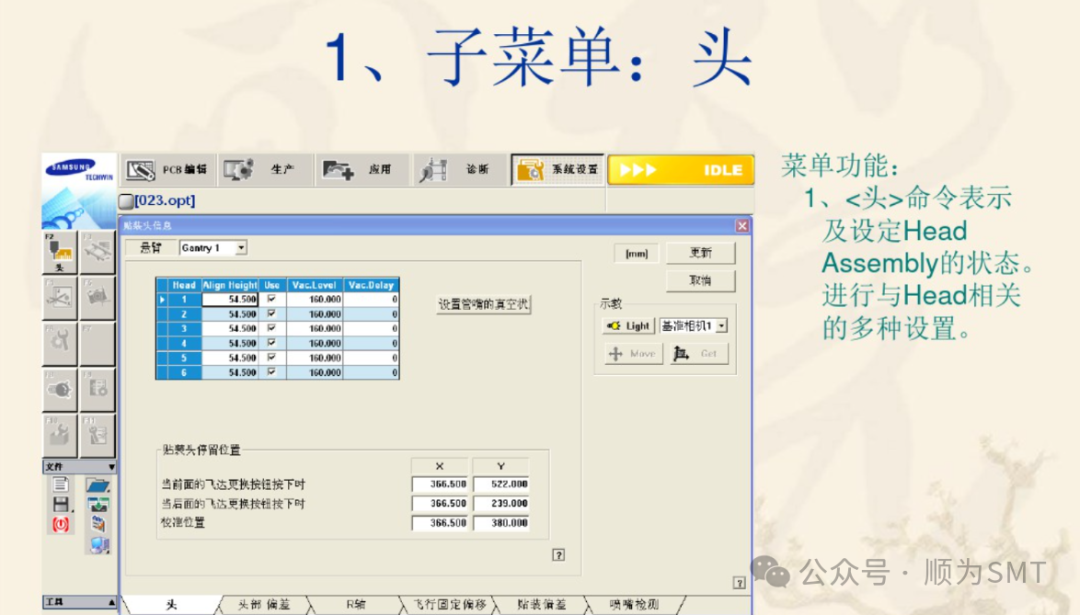The image size is (1080, 615).
Task: Click the Light button
Action: click(x=629, y=326)
